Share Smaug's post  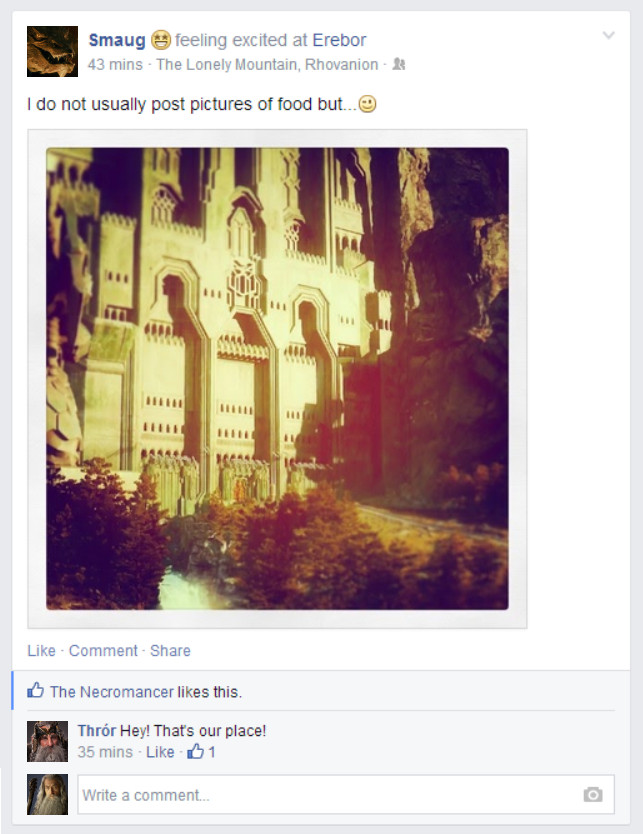pyautogui.click(x=170, y=650)
